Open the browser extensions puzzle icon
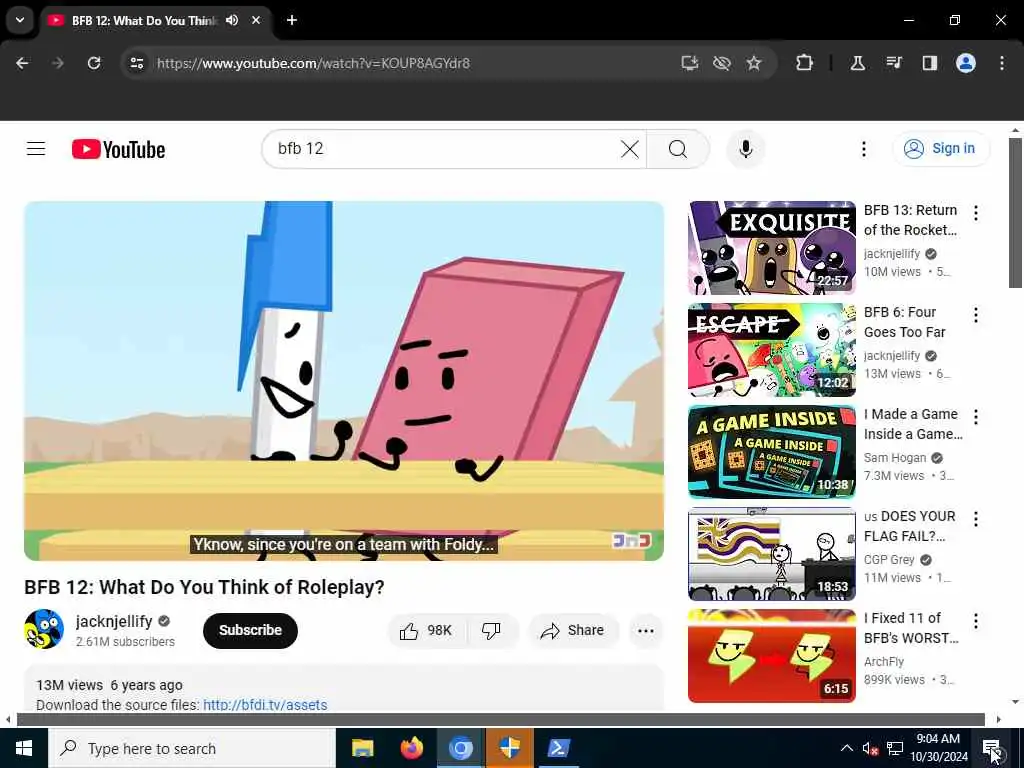Viewport: 1024px width, 768px height. pos(805,63)
